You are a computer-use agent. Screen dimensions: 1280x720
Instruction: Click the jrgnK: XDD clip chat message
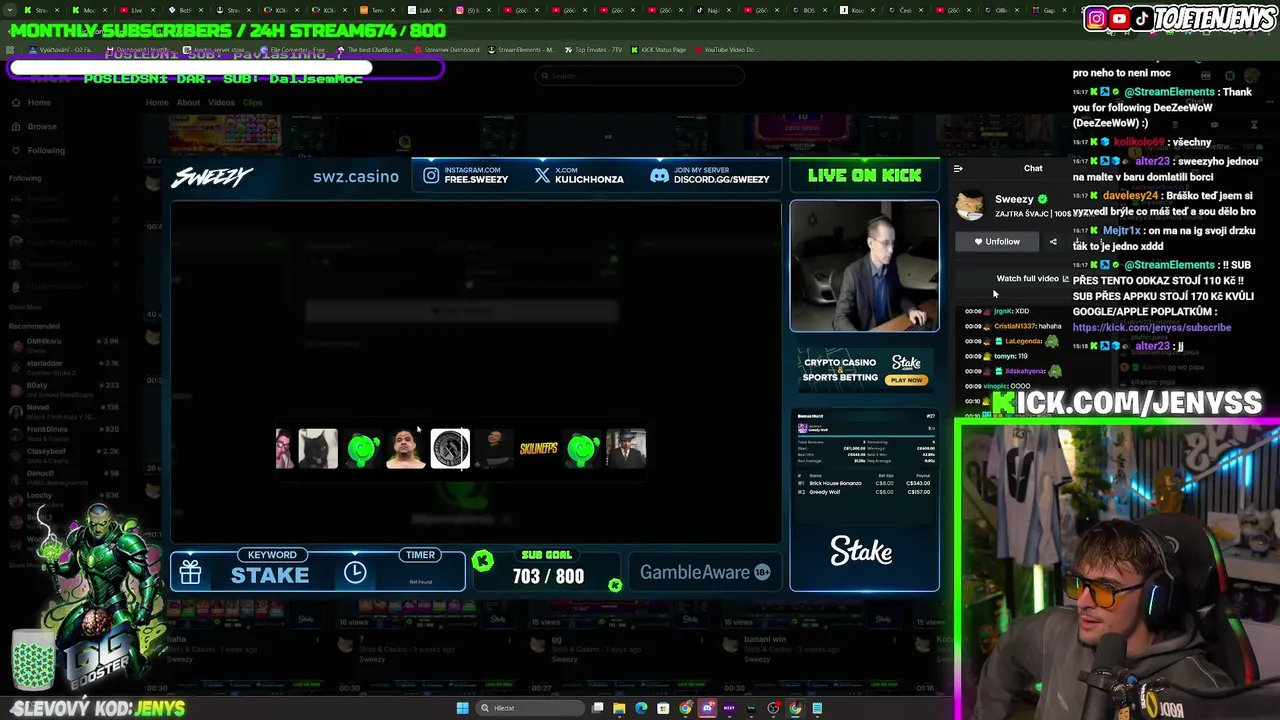tap(997, 311)
